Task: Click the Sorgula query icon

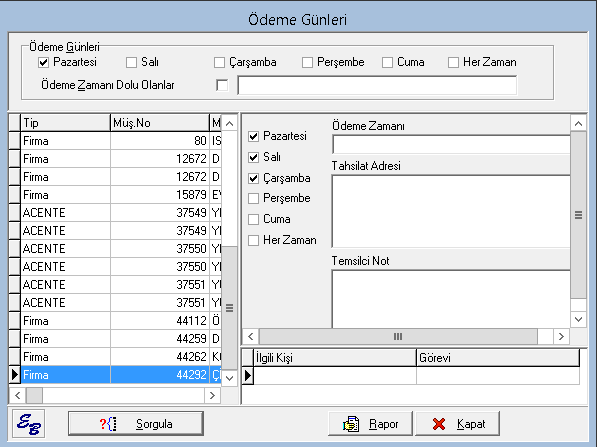Action: click(x=108, y=424)
